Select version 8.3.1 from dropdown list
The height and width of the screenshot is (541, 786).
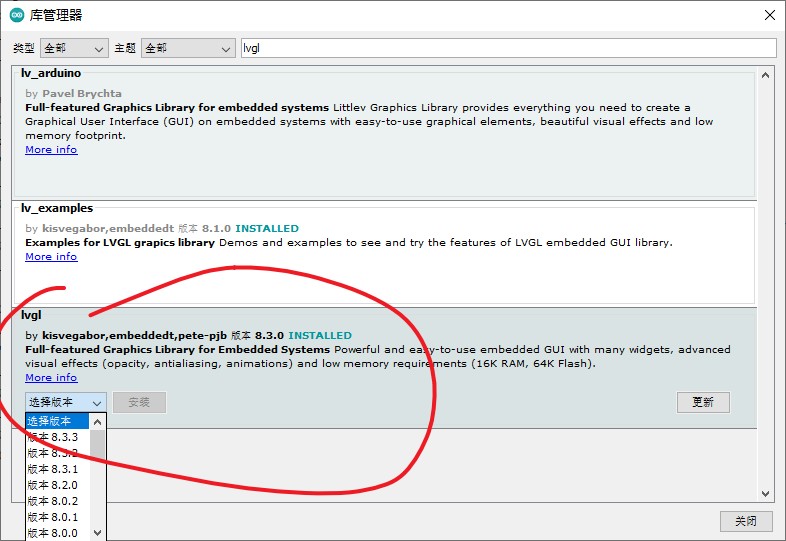57,469
